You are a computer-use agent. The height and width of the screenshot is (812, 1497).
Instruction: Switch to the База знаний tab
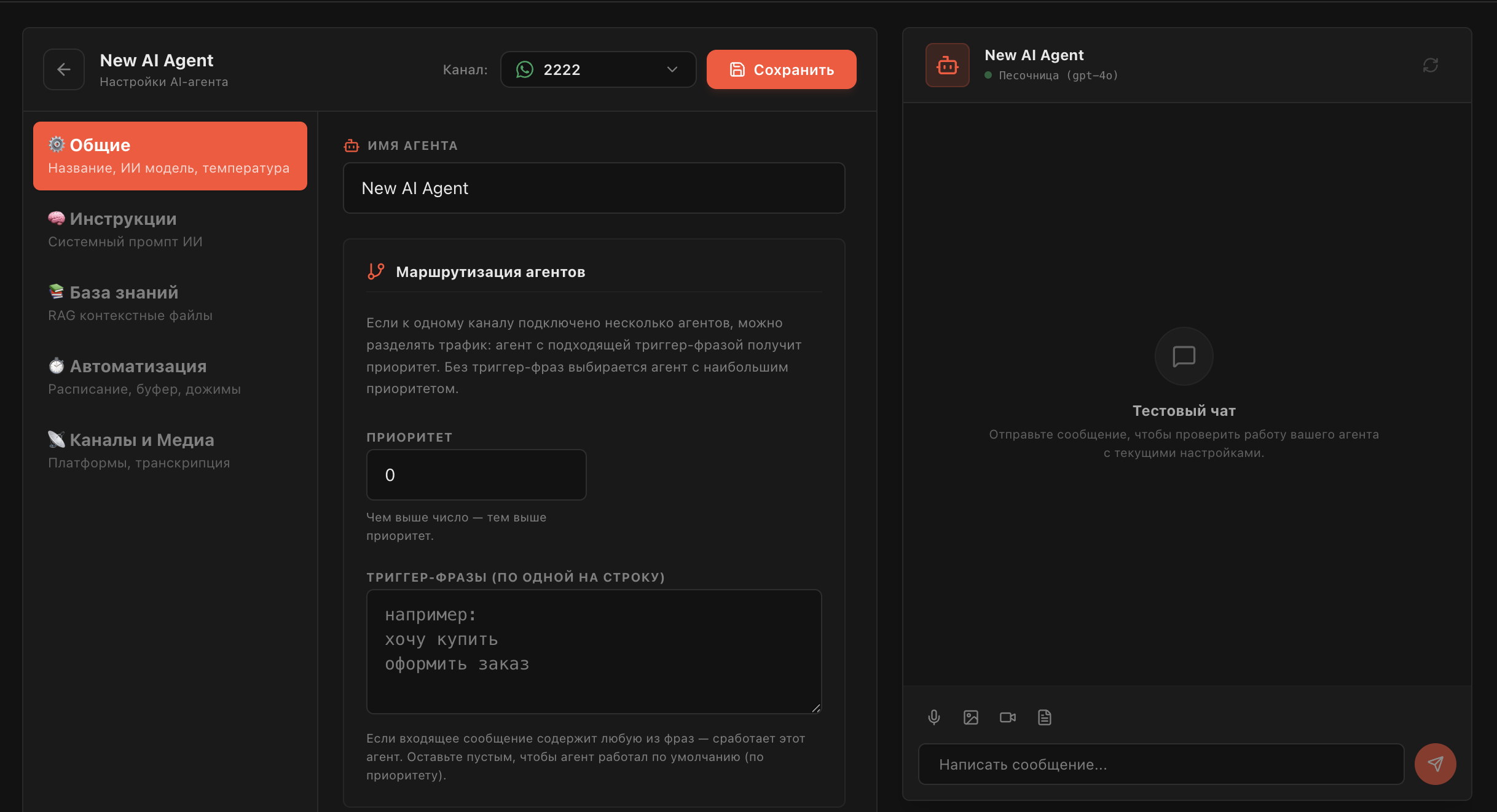point(170,303)
